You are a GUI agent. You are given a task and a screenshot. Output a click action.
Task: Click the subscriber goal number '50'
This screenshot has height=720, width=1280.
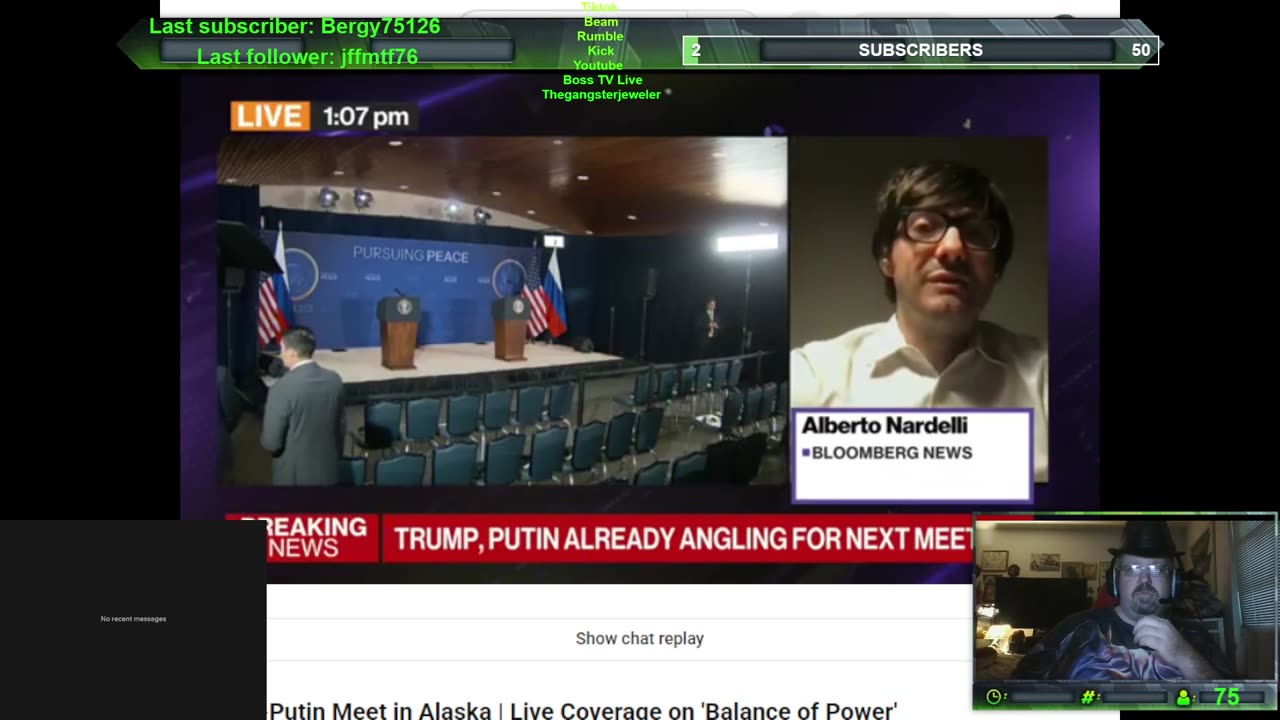click(x=1141, y=50)
